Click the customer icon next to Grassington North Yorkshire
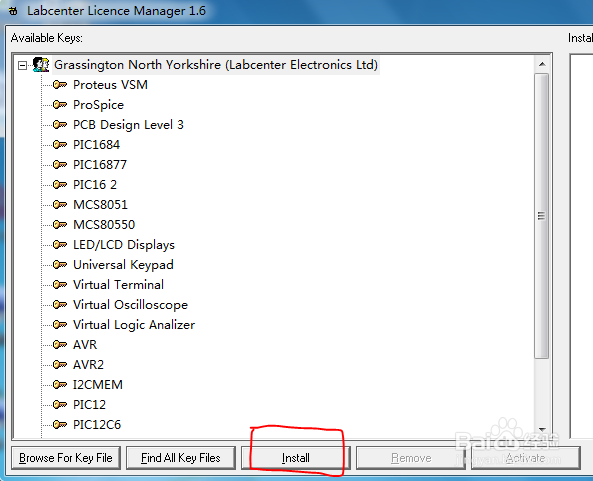This screenshot has width=593, height=481. click(x=41, y=65)
